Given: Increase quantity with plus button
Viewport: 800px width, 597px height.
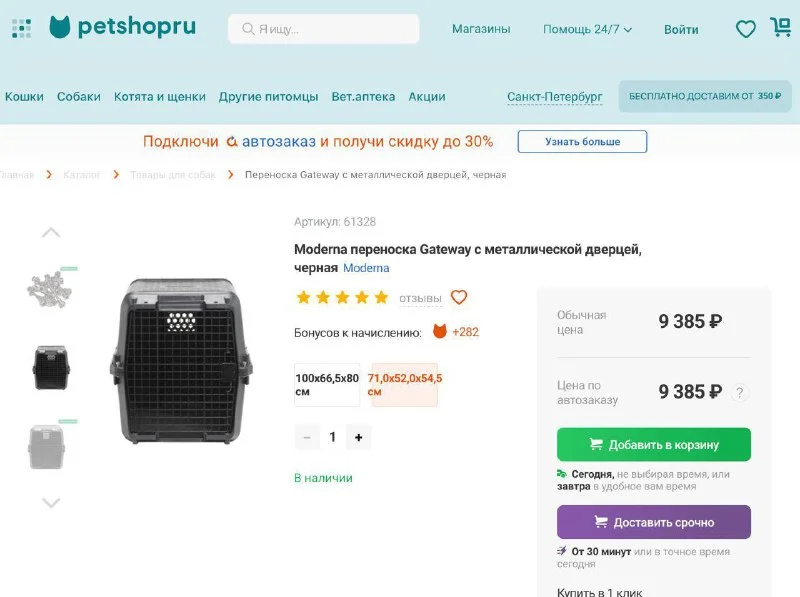Looking at the screenshot, I should (x=358, y=437).
